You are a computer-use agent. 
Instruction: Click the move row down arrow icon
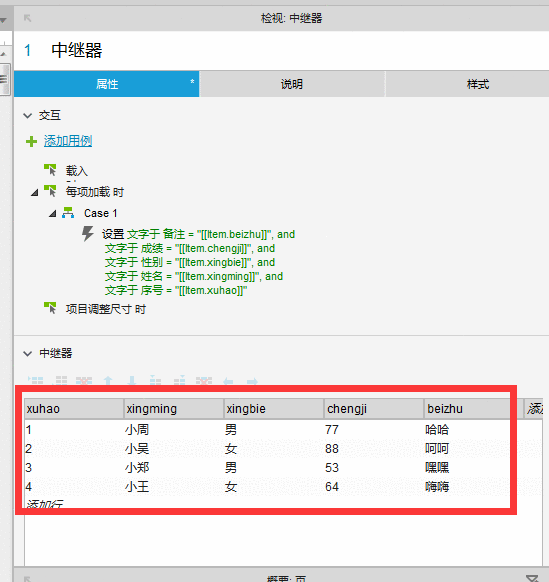coord(131,381)
